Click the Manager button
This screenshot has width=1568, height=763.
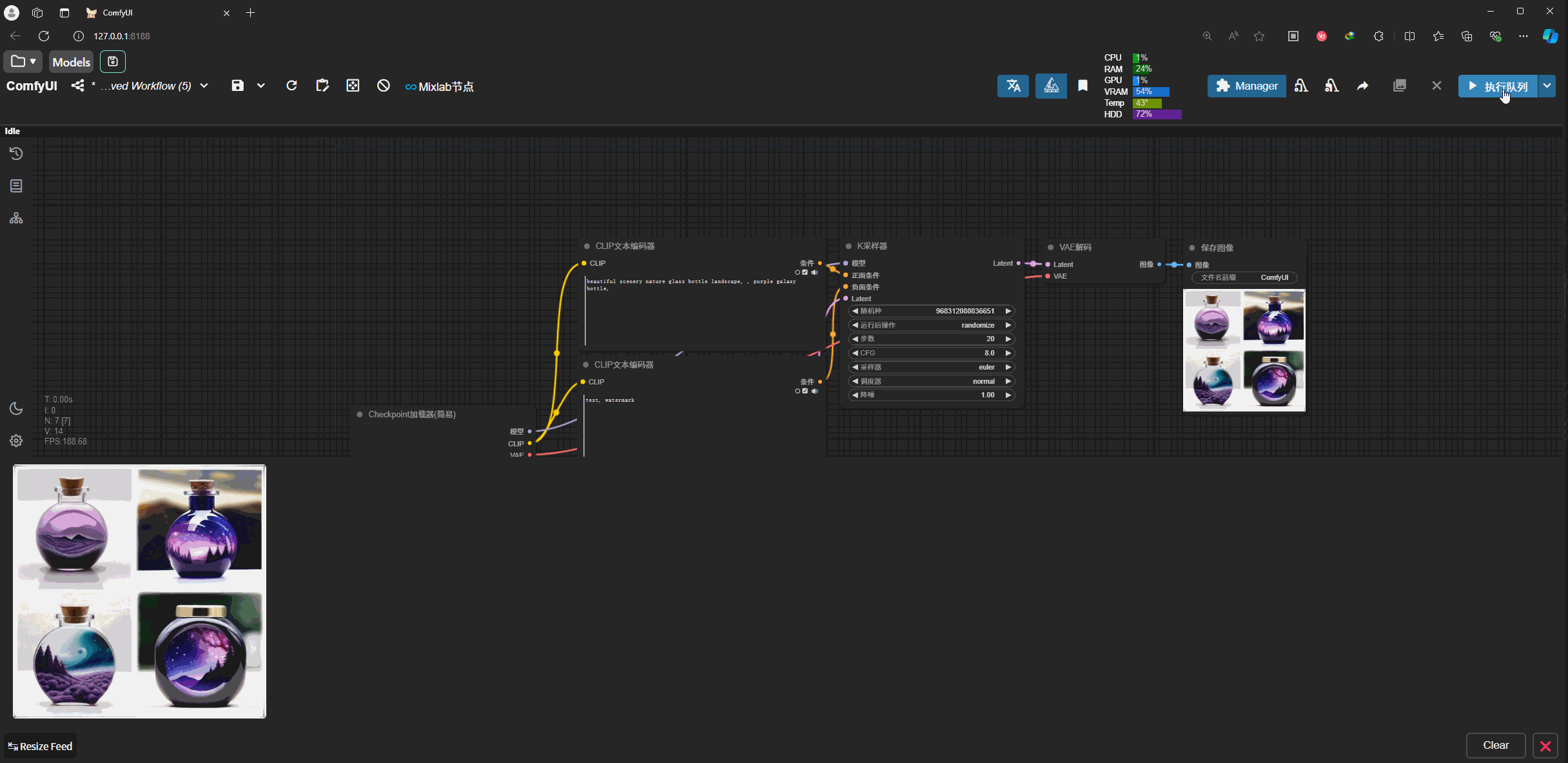[x=1246, y=86]
